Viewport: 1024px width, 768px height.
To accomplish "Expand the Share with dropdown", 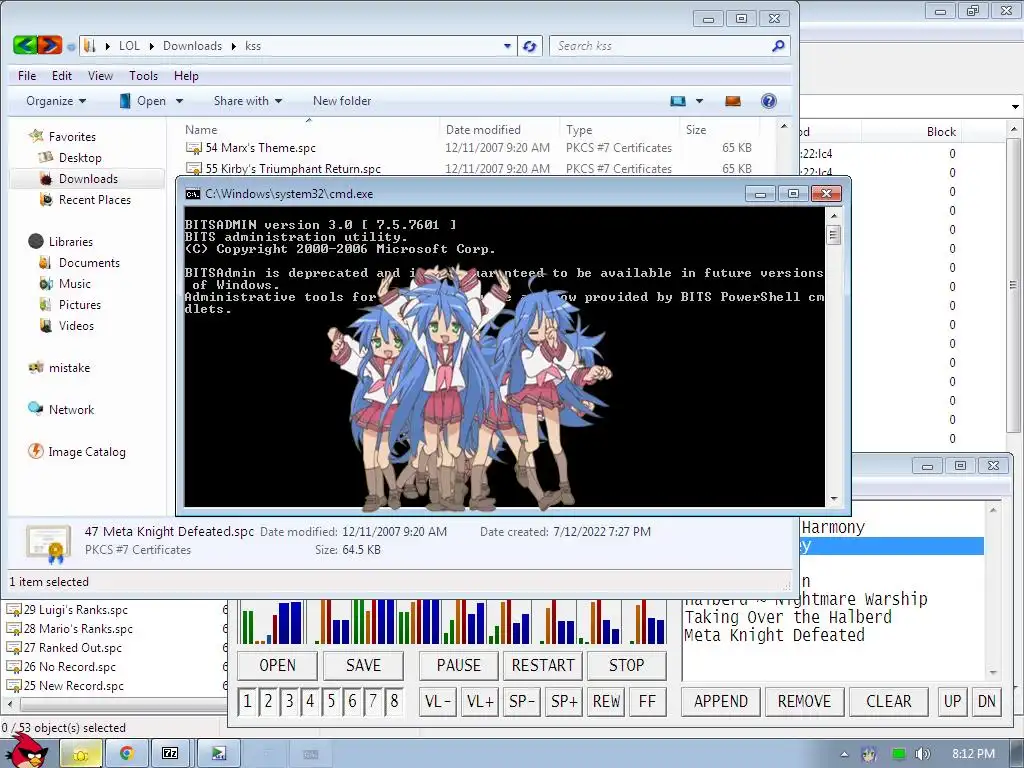I will [x=248, y=101].
